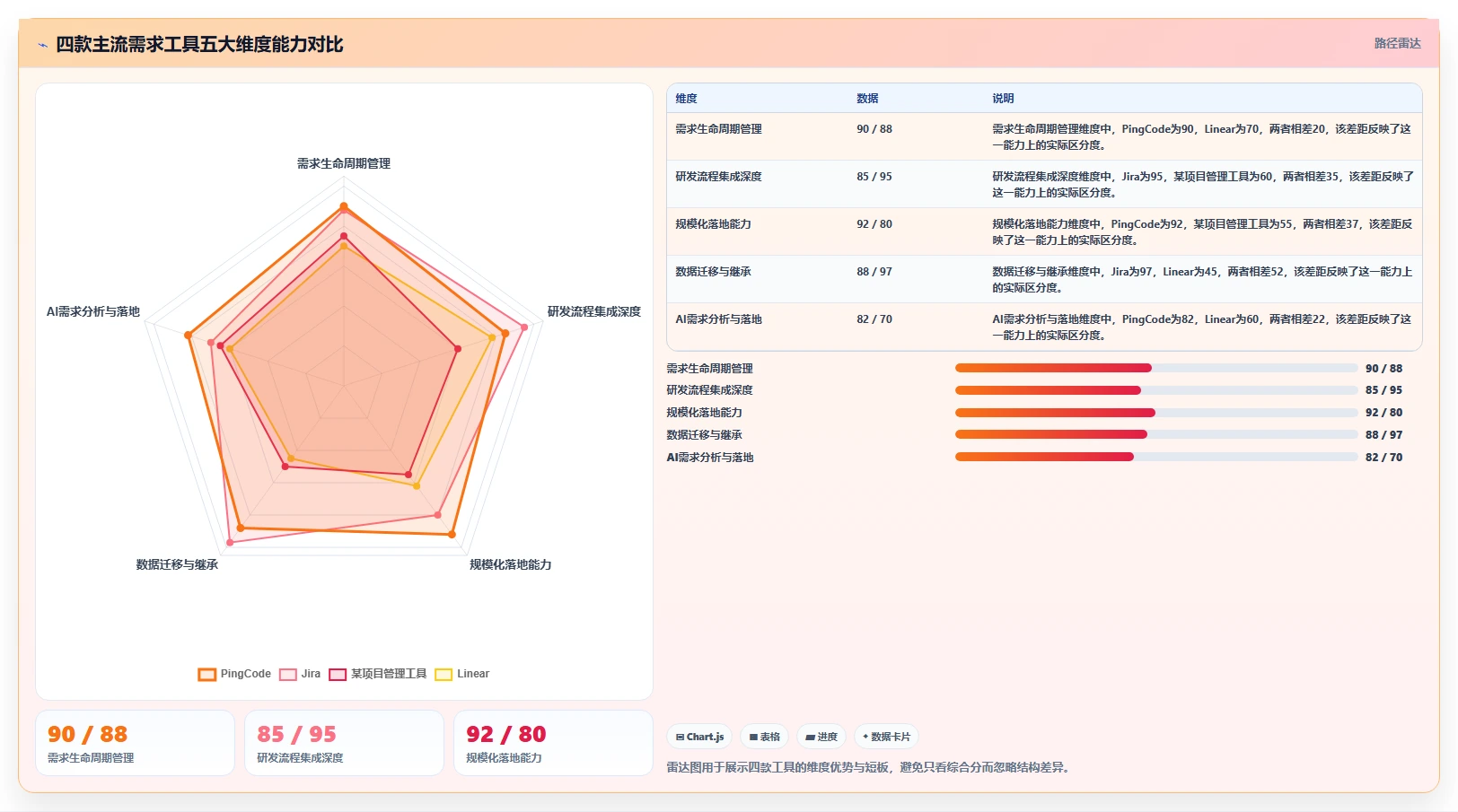Click the 85 / 95 table data cell

(x=874, y=177)
